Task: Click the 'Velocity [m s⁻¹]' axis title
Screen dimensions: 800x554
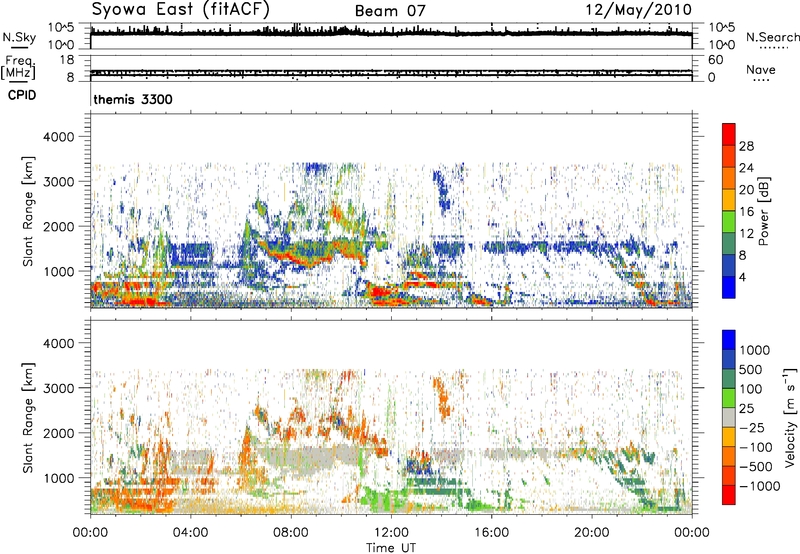Action: 790,417
